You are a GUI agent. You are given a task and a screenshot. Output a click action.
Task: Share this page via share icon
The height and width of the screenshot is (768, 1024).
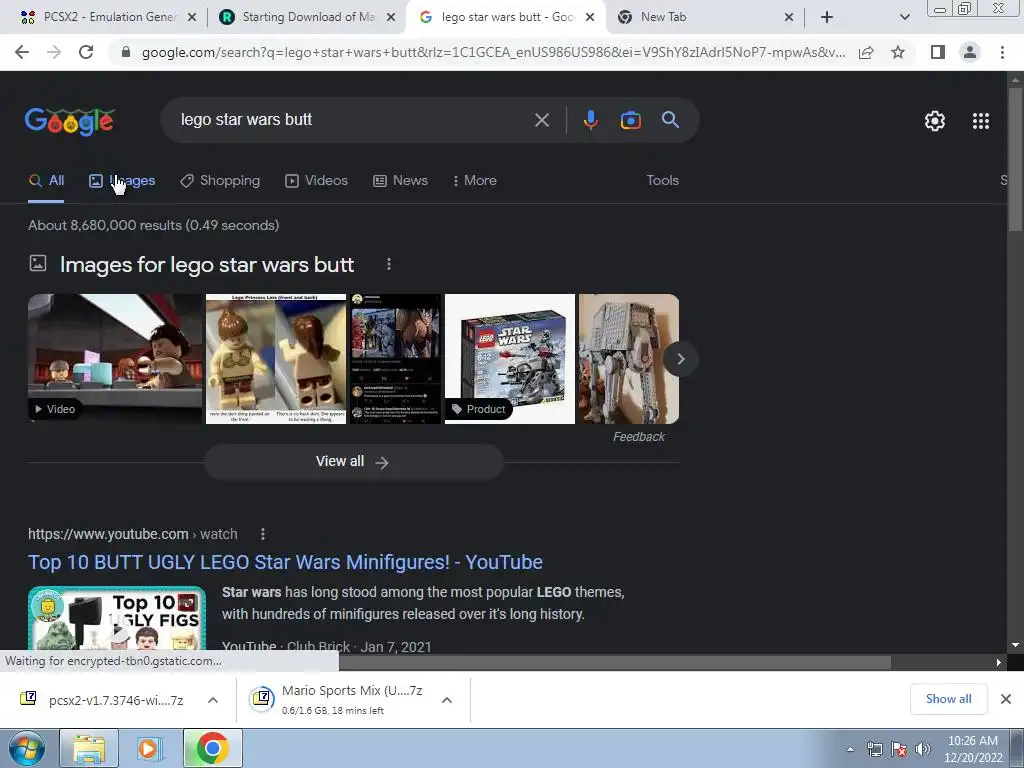(866, 52)
